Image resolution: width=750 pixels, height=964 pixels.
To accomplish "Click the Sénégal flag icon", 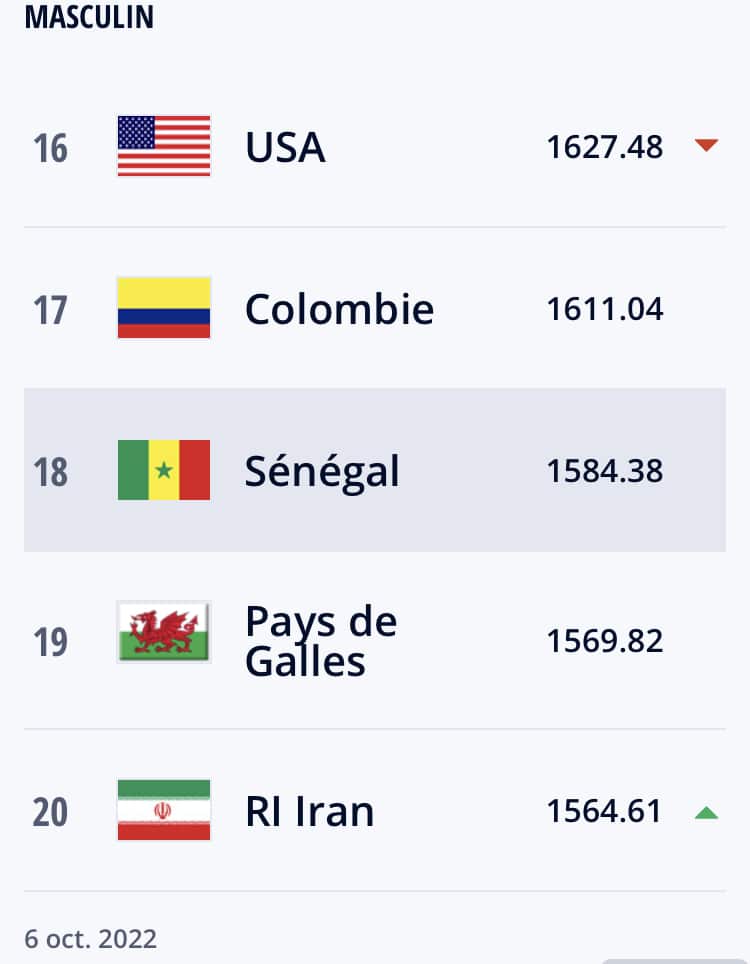I will (x=163, y=469).
